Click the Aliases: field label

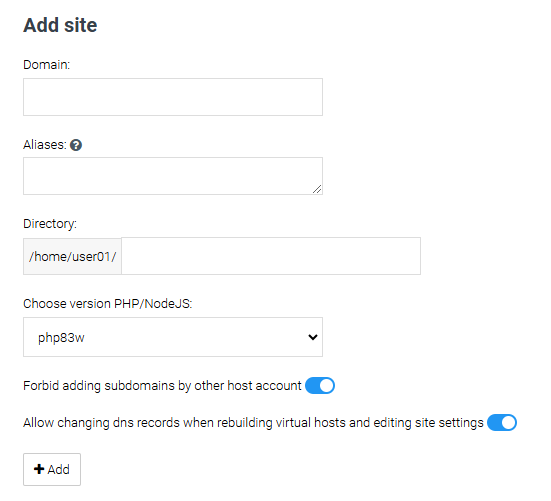(x=45, y=145)
